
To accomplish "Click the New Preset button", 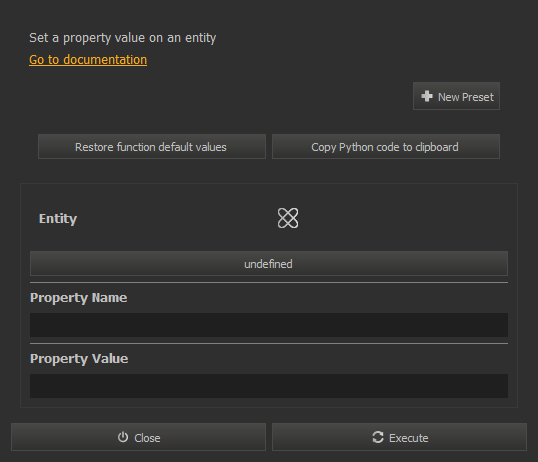I will tap(456, 96).
